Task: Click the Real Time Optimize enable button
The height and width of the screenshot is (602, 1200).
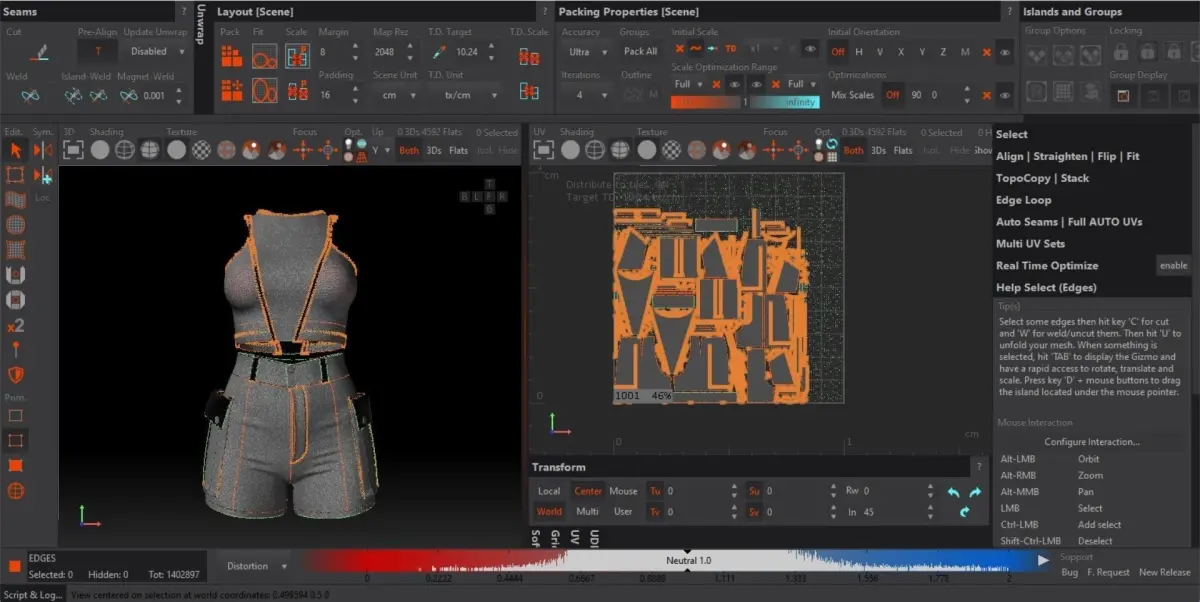Action: coord(1173,266)
